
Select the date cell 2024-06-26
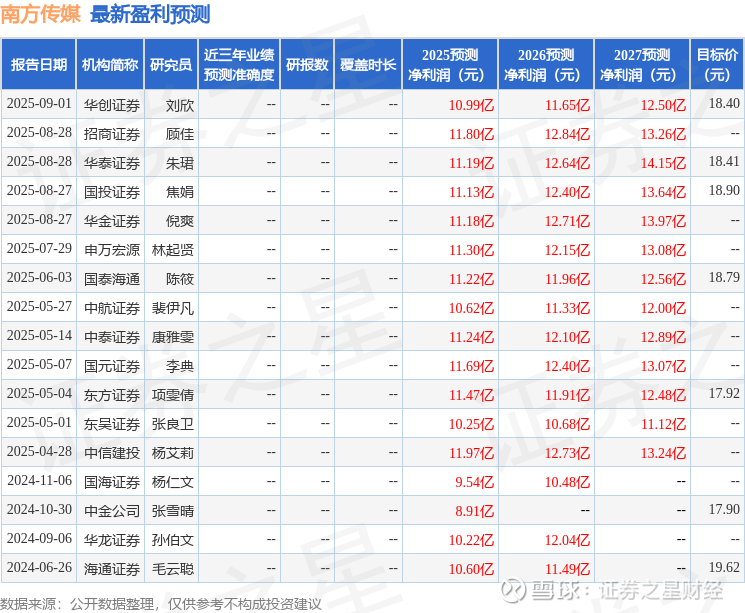(x=39, y=567)
